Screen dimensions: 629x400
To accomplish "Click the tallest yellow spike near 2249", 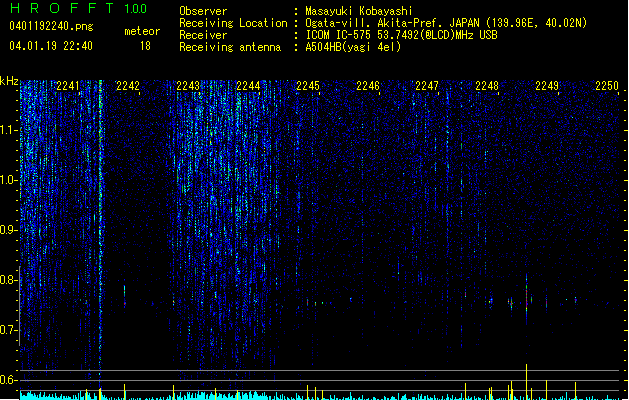I will tap(526, 381).
